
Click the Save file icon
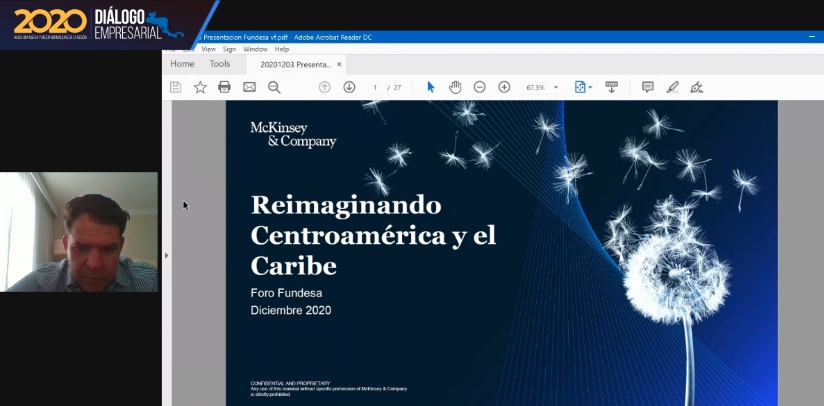pyautogui.click(x=176, y=87)
